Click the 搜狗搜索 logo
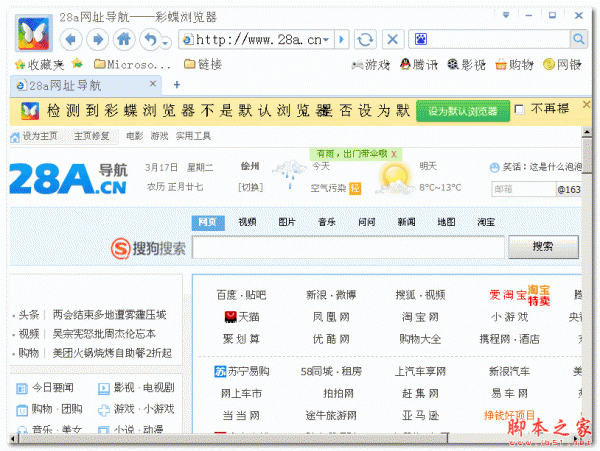Viewport: 600px width, 451px height. [x=148, y=249]
